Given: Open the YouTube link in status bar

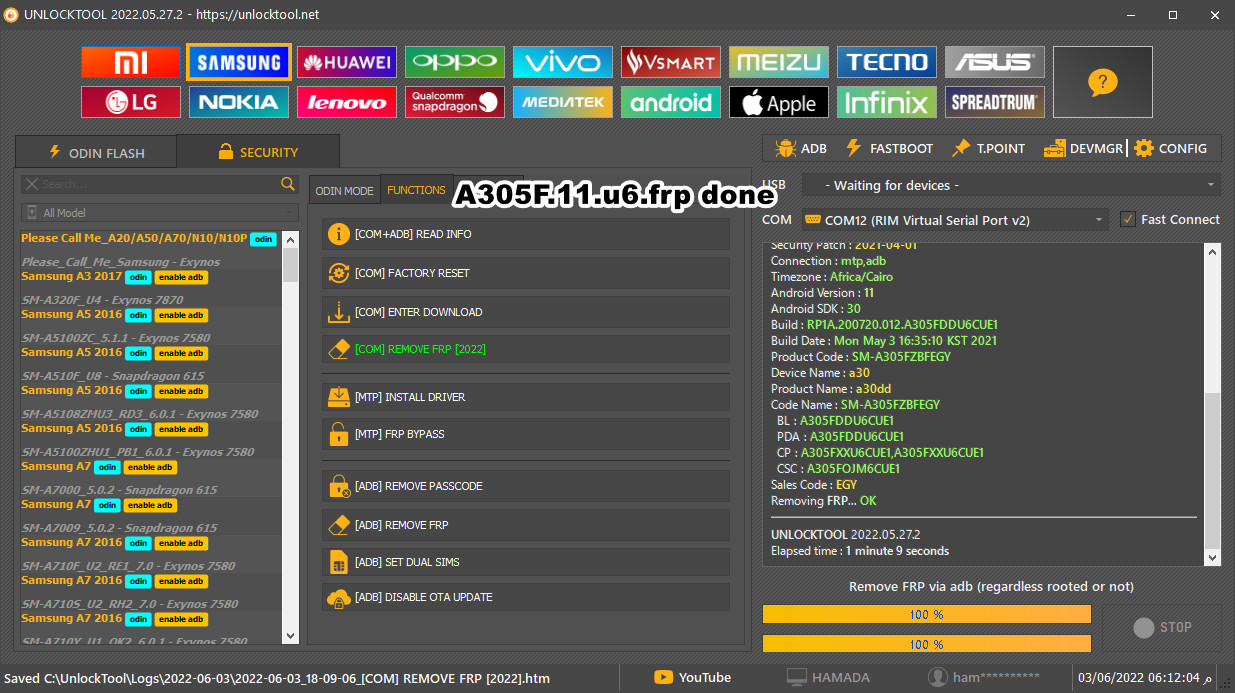Looking at the screenshot, I should click(x=692, y=677).
